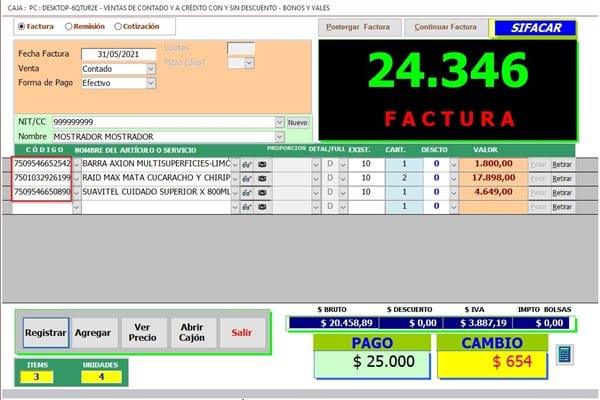Open the Venta Contado dropdown
The height and width of the screenshot is (400, 600).
pyautogui.click(x=151, y=69)
